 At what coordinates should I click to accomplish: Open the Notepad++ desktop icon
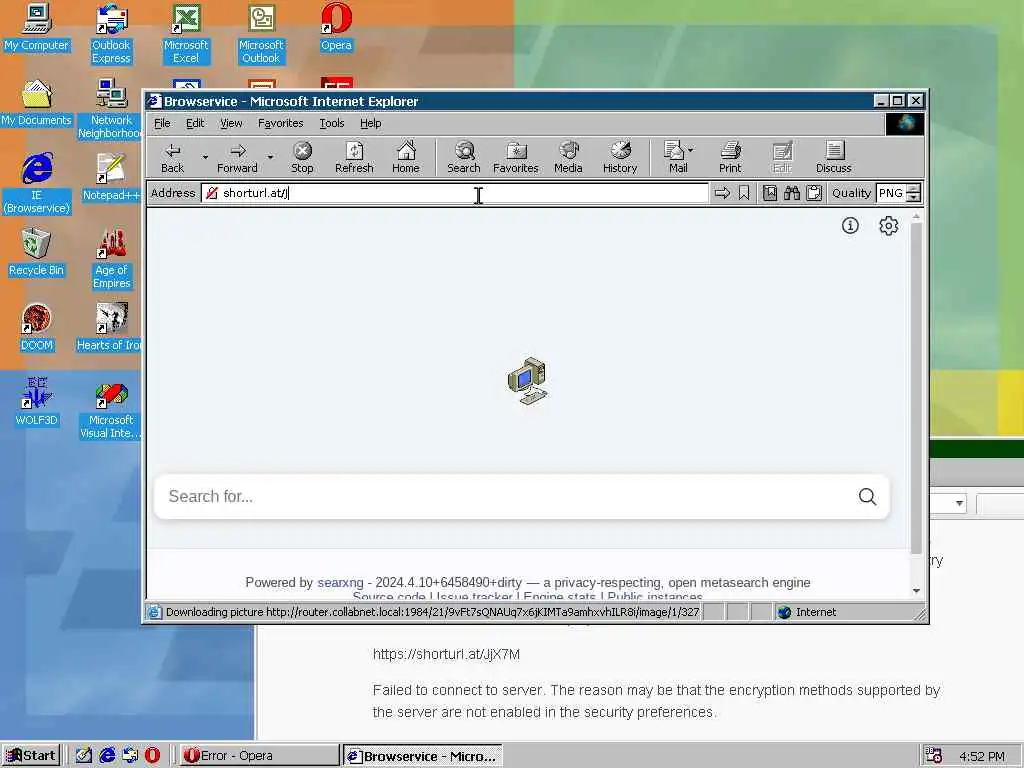(x=111, y=178)
